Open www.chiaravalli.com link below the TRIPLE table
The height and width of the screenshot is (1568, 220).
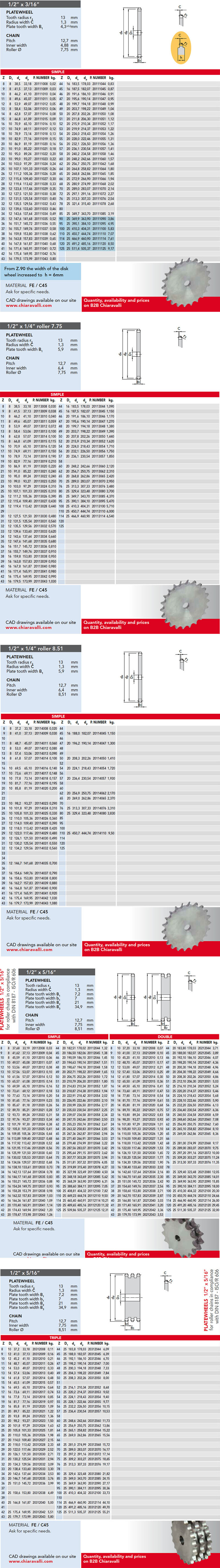[x=30, y=1561]
